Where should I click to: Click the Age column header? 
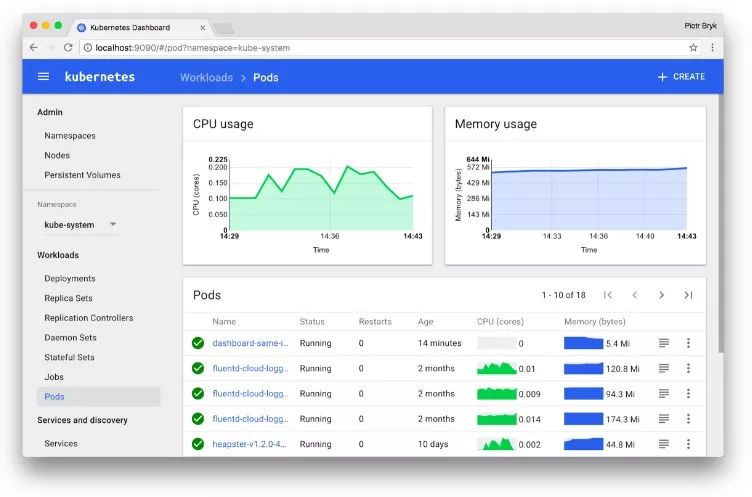[425, 321]
